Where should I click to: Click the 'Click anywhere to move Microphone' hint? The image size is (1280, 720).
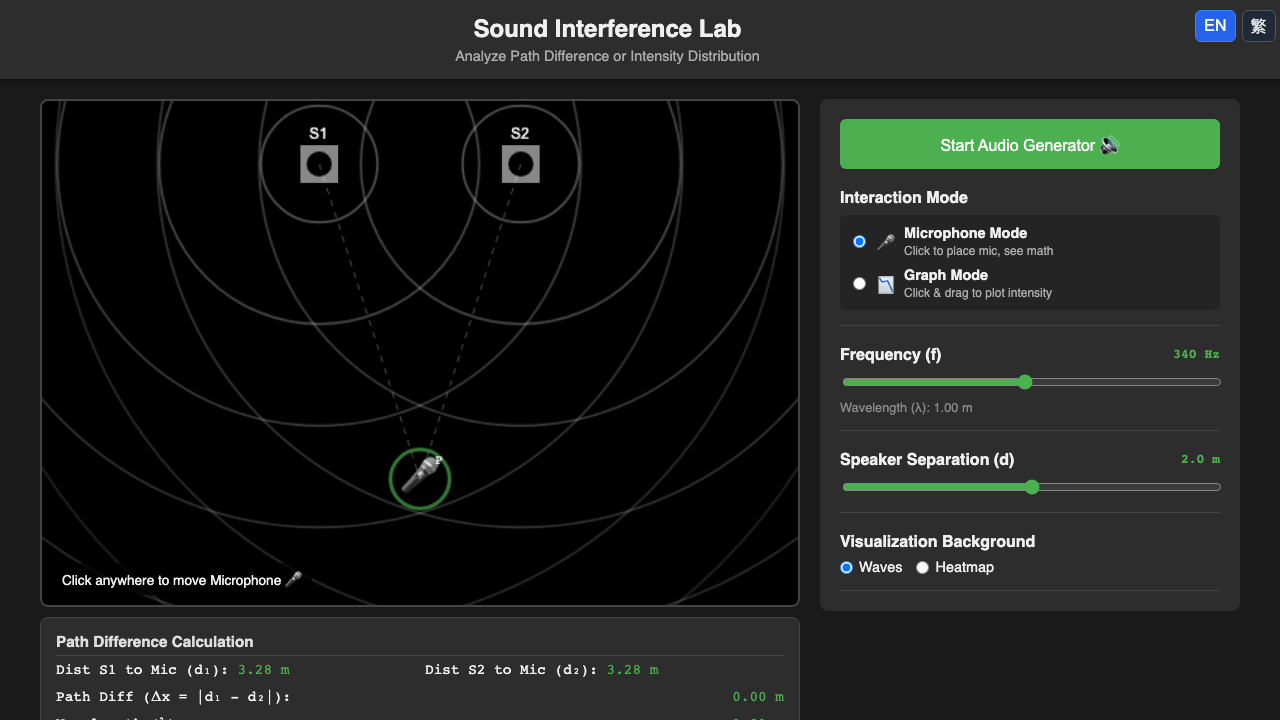(x=181, y=580)
